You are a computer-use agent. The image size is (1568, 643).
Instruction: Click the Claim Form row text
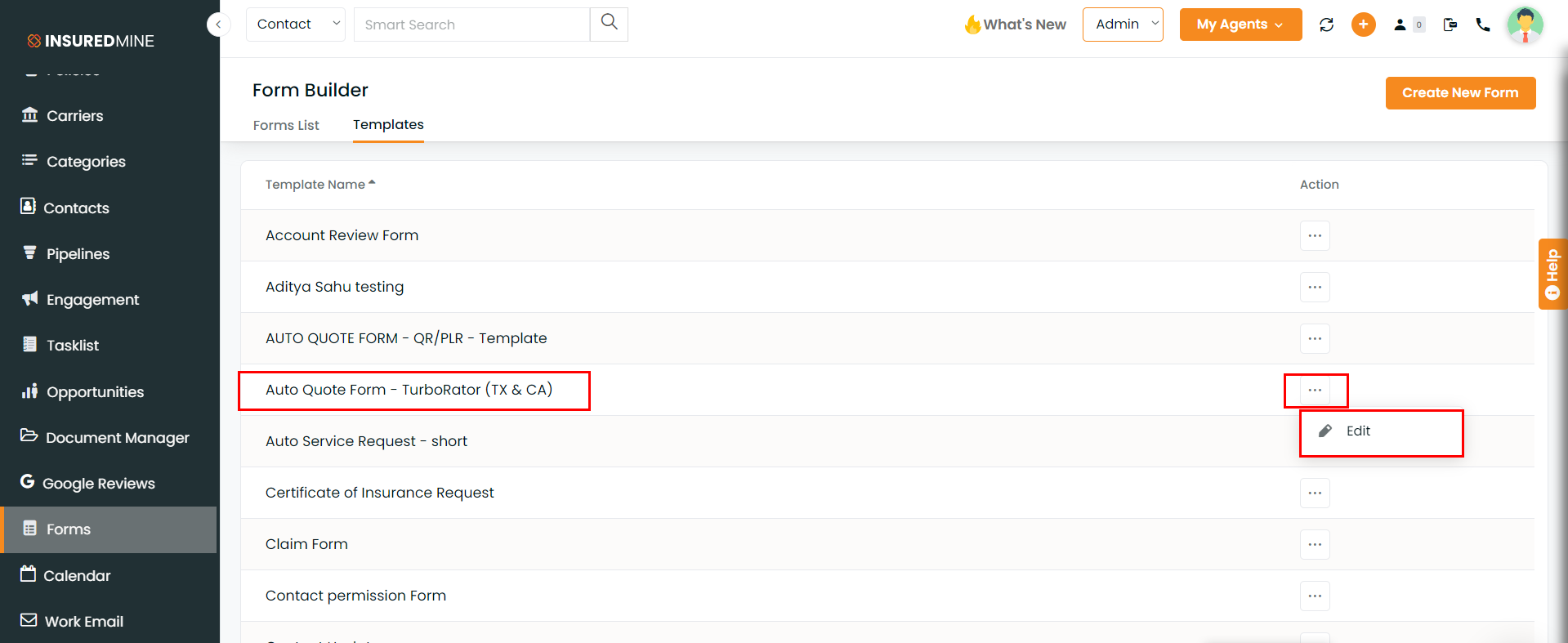tap(306, 544)
